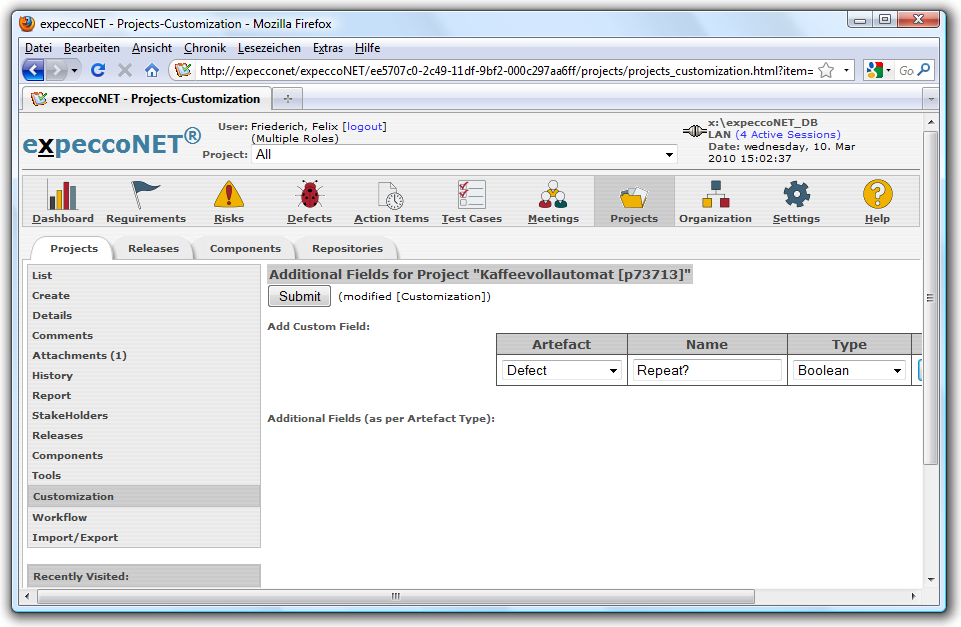Open Meetings people icon

pos(552,195)
